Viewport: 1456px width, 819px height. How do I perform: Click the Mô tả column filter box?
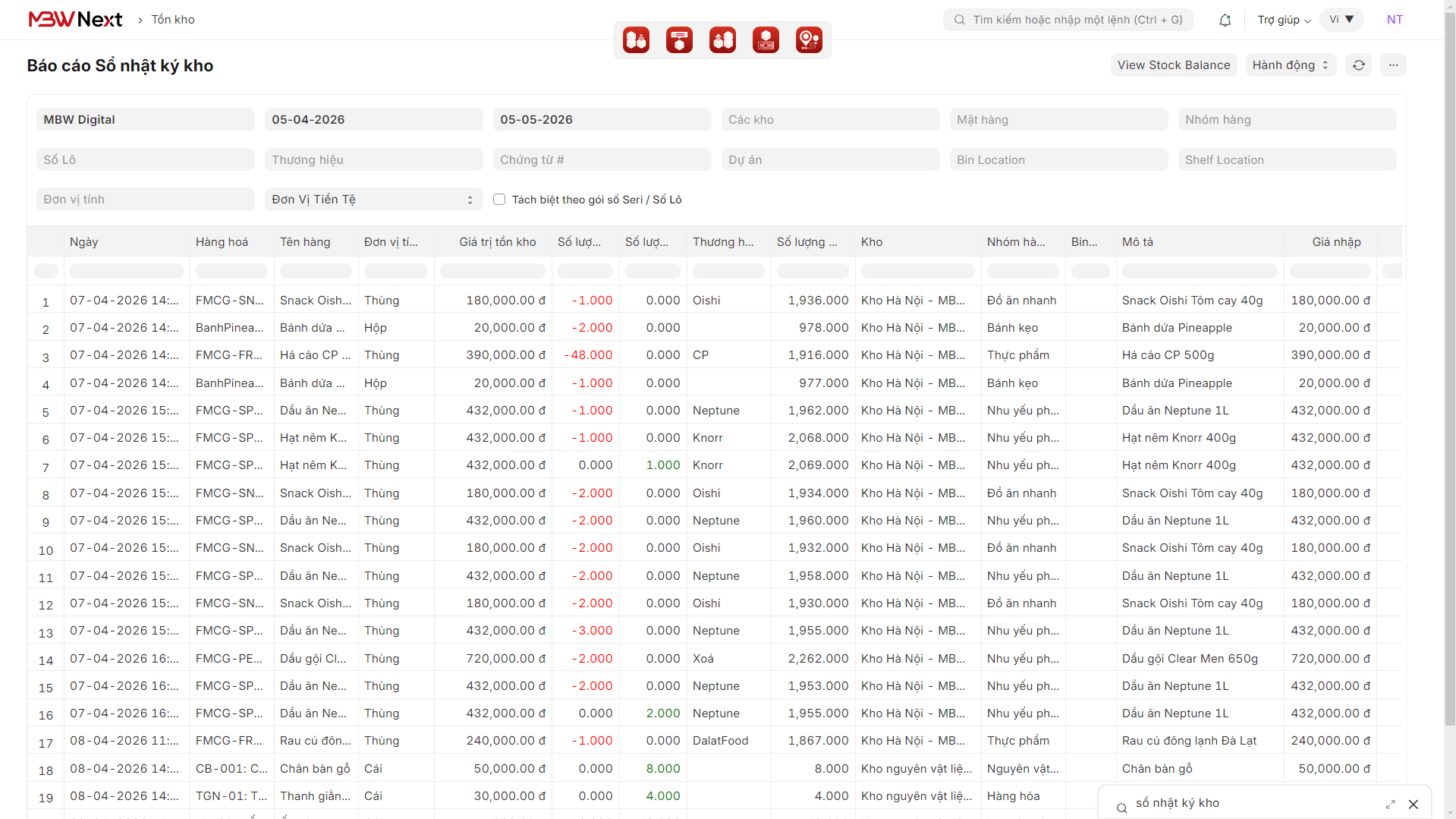[x=1200, y=271]
